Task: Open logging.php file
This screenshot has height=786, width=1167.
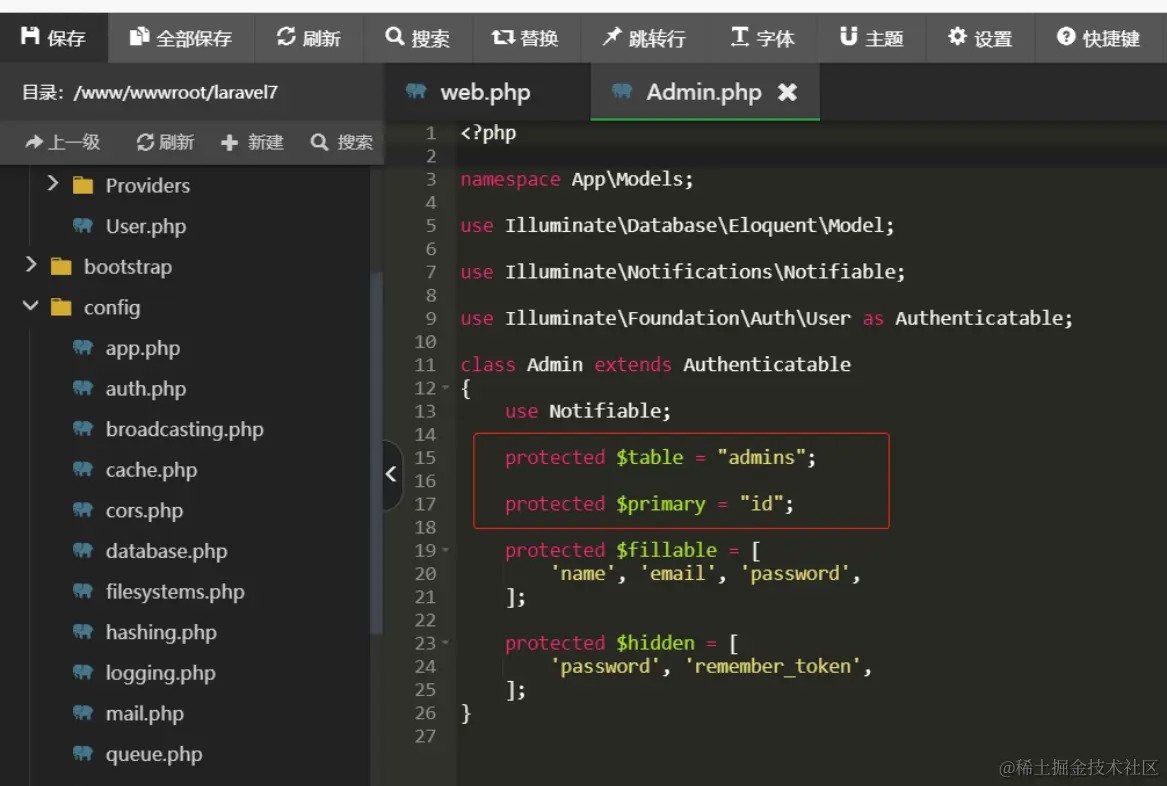Action: pos(161,673)
